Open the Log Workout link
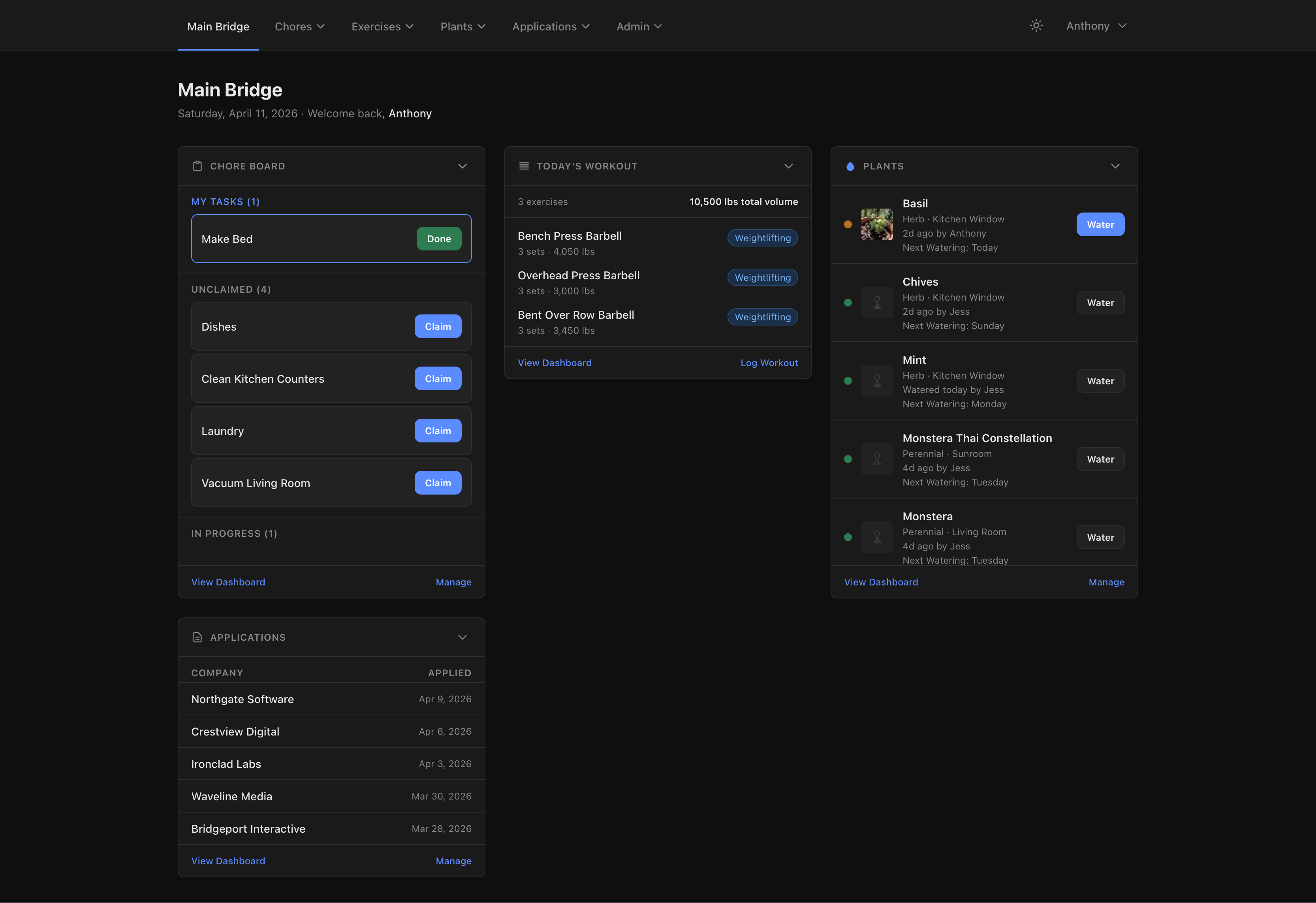 coord(769,363)
